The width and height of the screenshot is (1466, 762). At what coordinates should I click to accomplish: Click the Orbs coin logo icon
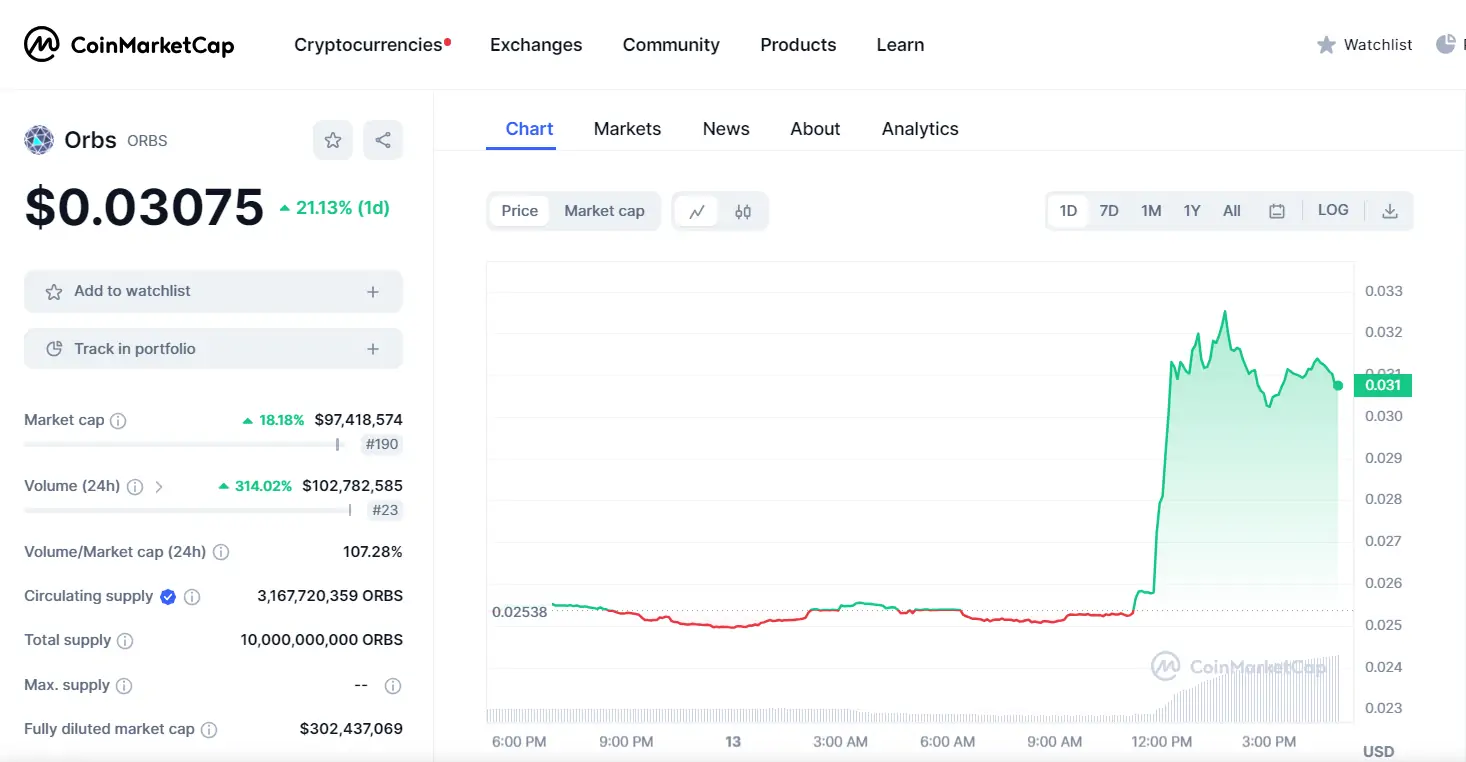(x=39, y=140)
